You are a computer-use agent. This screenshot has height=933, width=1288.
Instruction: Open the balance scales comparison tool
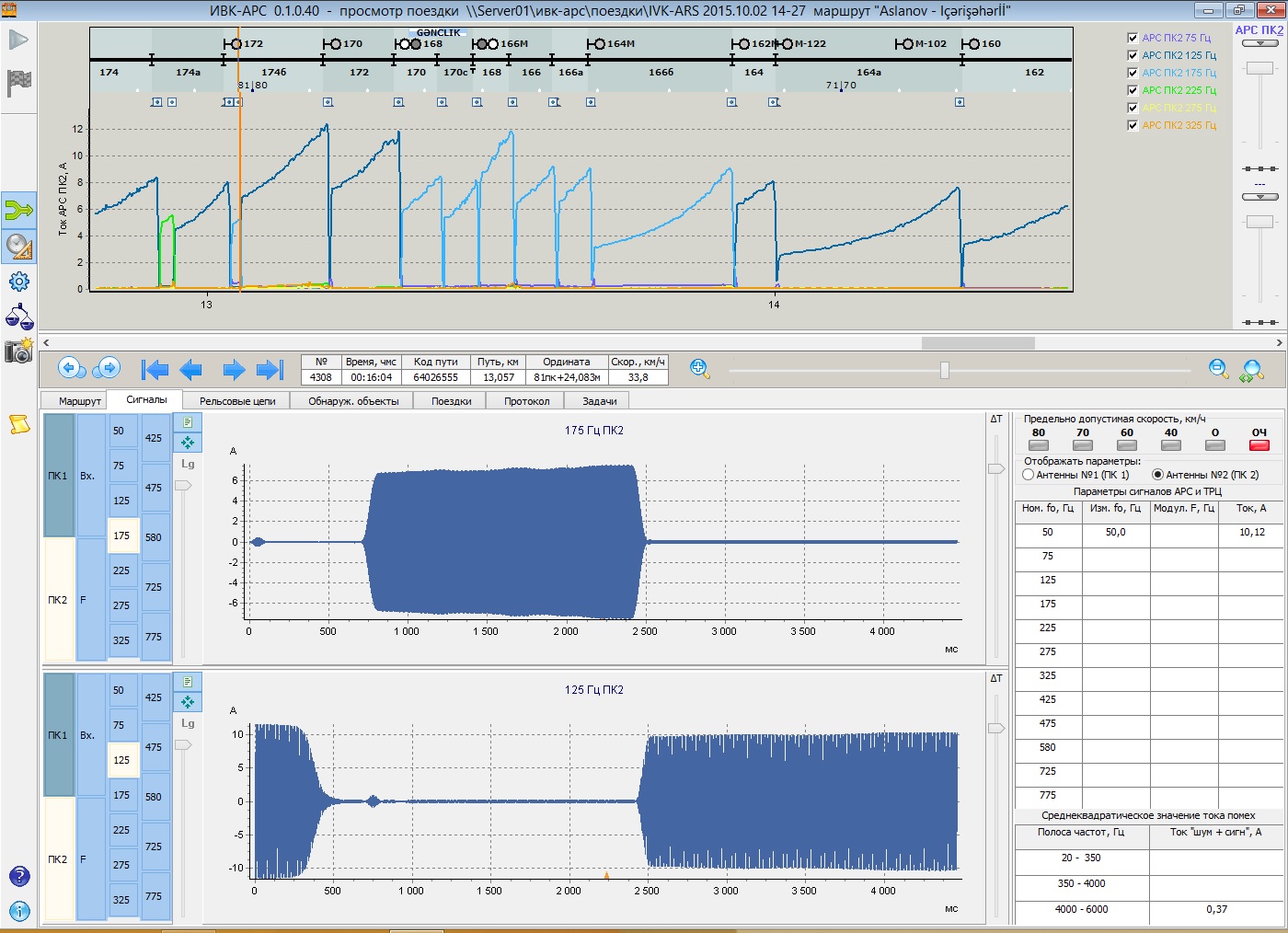click(x=18, y=317)
